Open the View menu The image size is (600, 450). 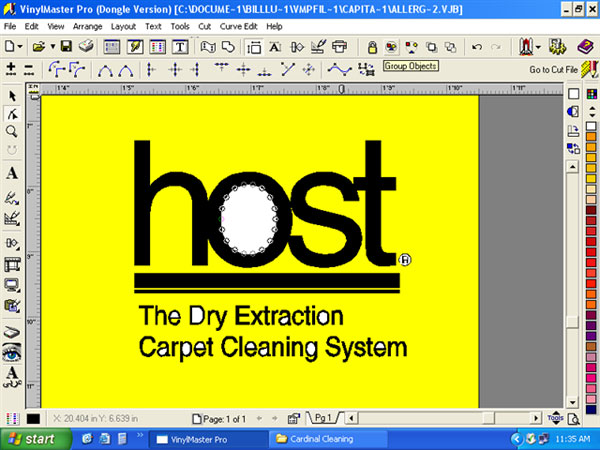pos(55,26)
